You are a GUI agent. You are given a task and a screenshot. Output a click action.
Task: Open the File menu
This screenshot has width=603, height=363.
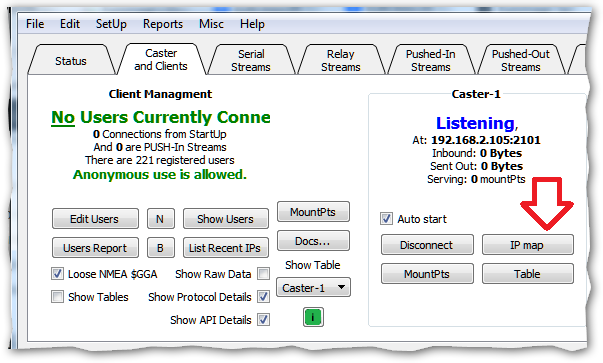point(35,24)
